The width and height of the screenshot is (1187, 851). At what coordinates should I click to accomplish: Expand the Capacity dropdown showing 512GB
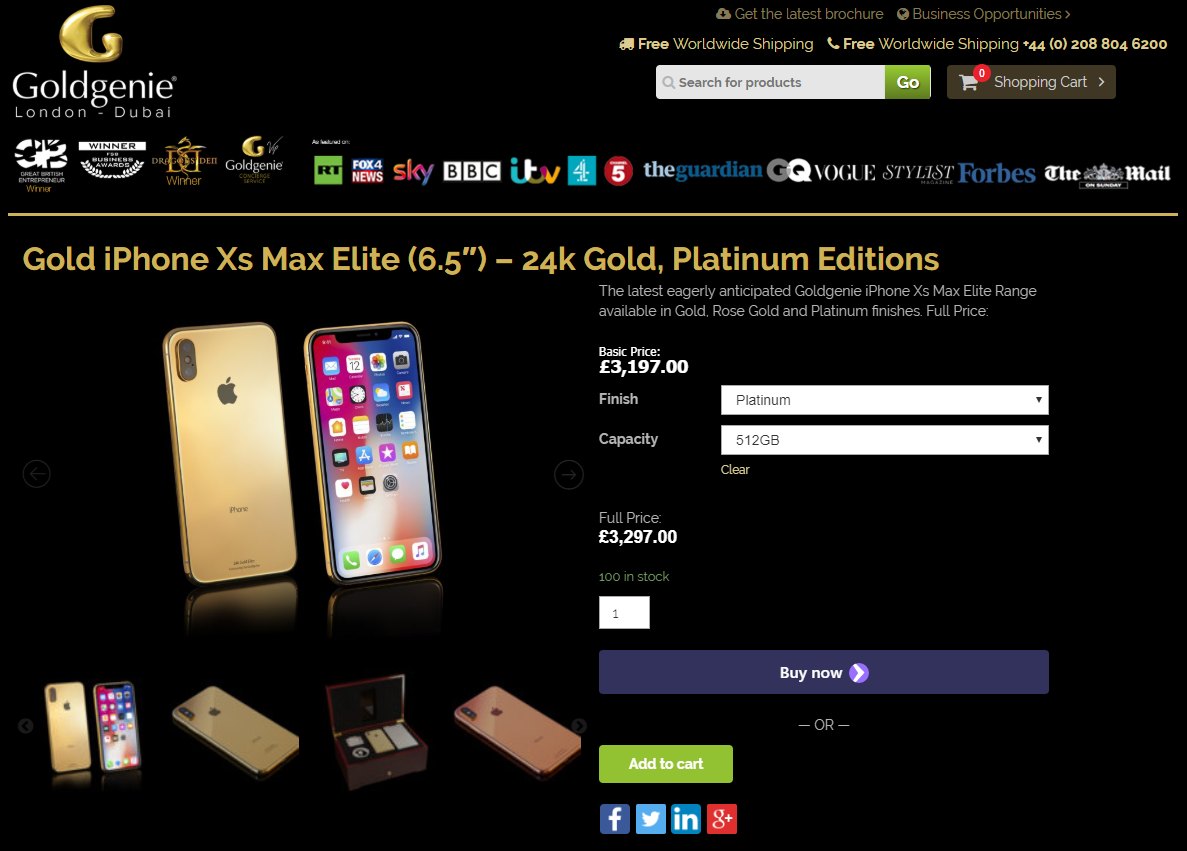[x=884, y=440]
